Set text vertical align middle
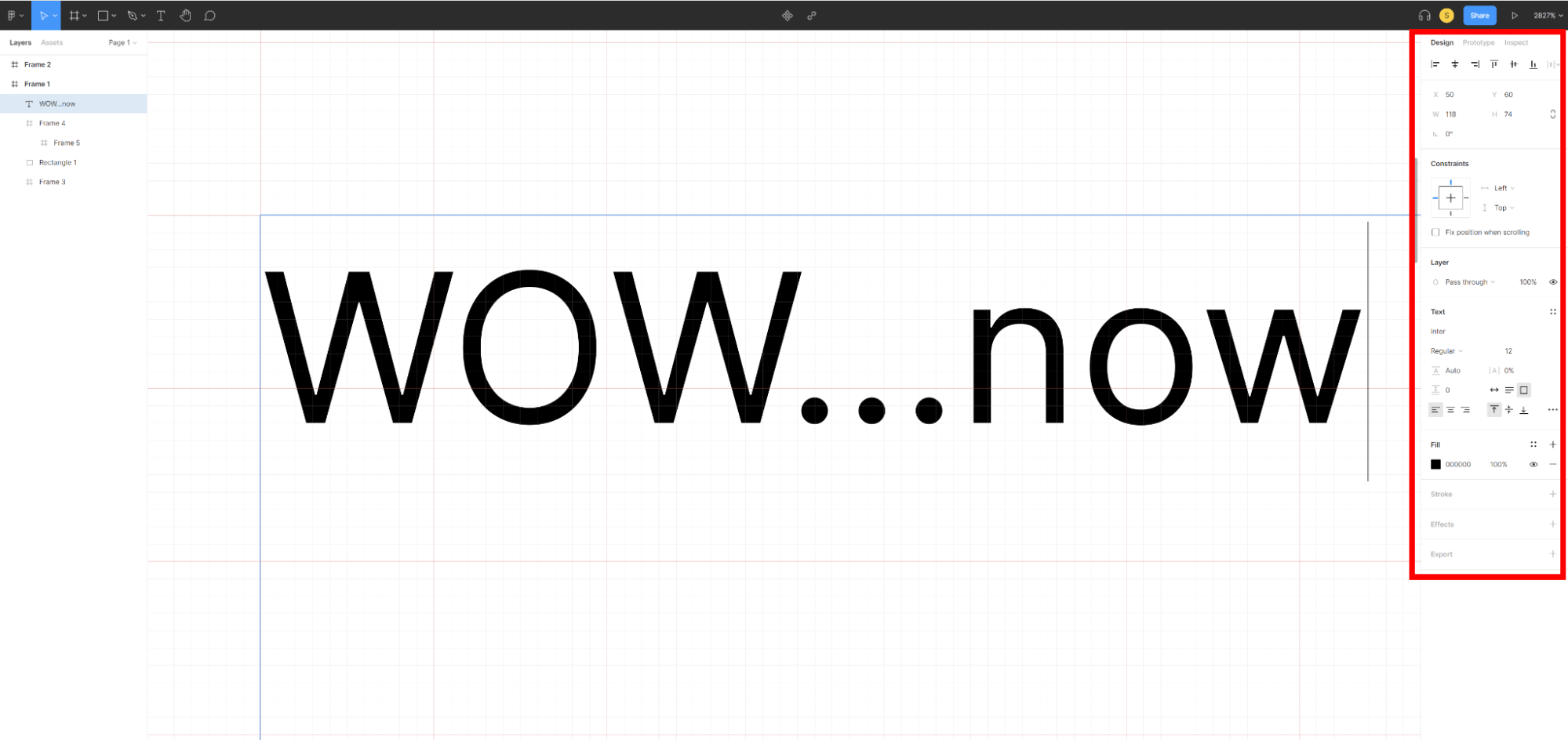 (1509, 410)
